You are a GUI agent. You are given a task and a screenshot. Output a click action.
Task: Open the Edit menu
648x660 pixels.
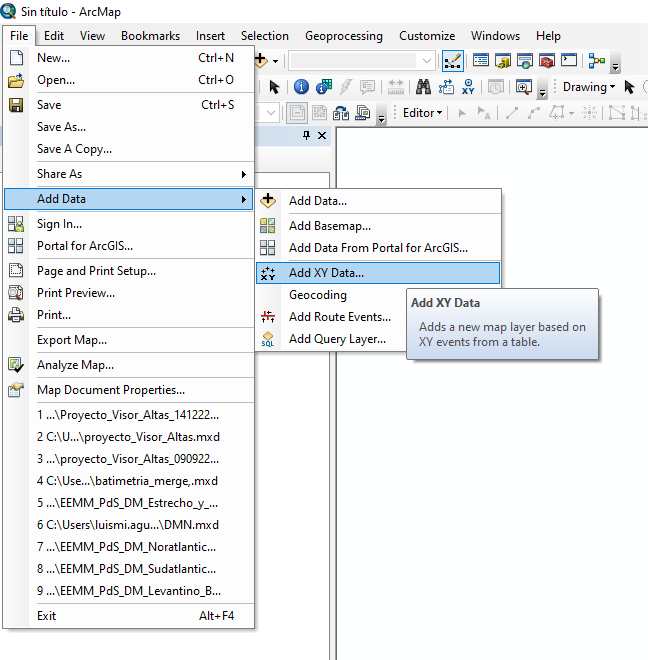pyautogui.click(x=54, y=36)
